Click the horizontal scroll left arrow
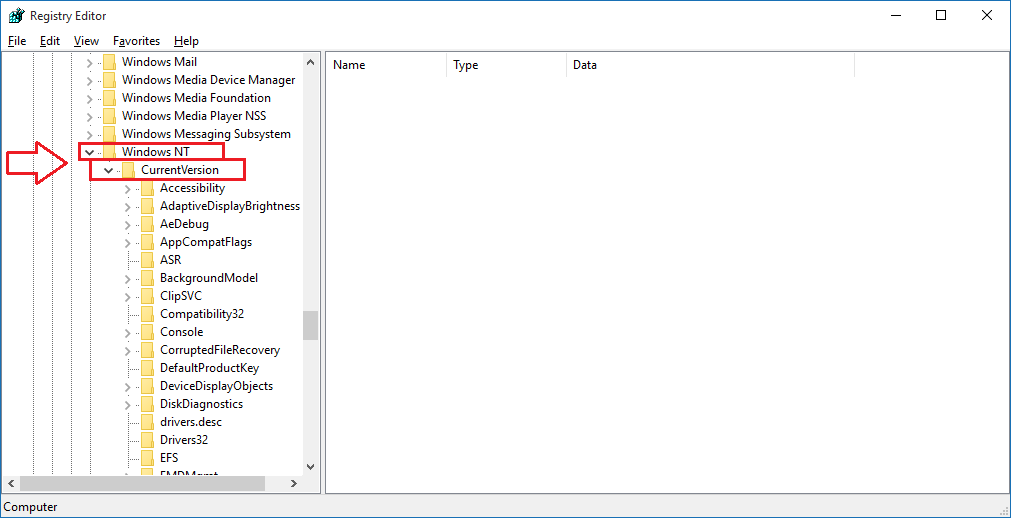1011x518 pixels. (x=11, y=483)
